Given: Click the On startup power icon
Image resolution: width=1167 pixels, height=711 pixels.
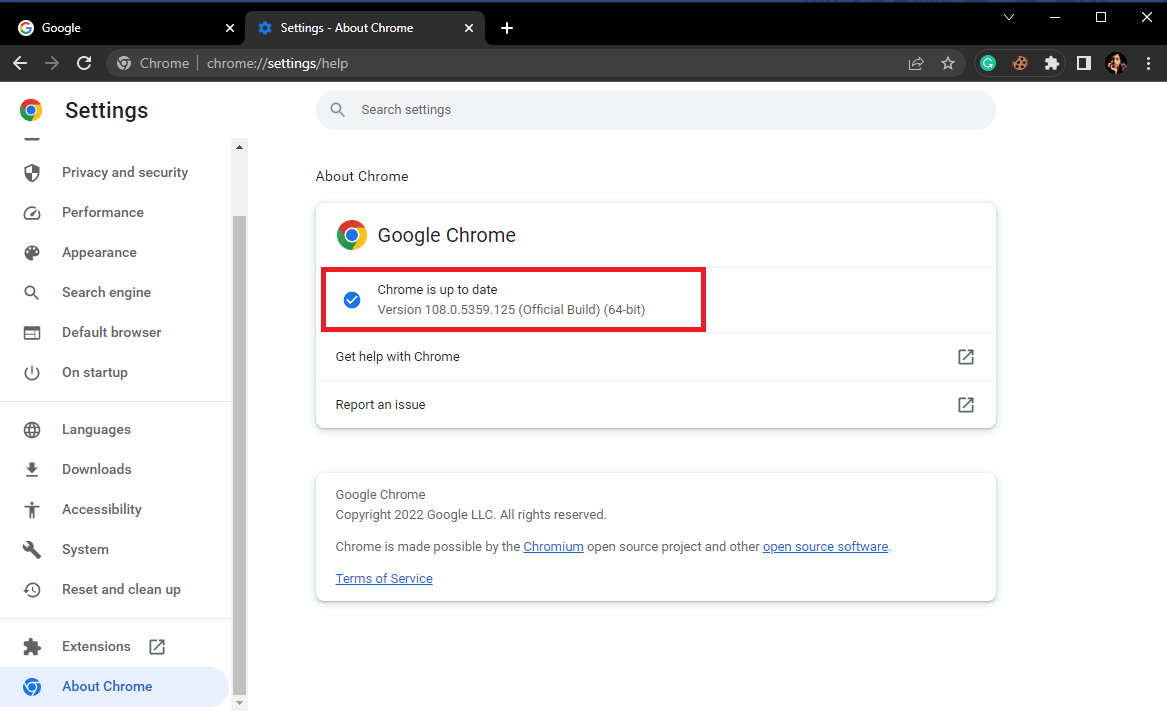Looking at the screenshot, I should [x=32, y=372].
